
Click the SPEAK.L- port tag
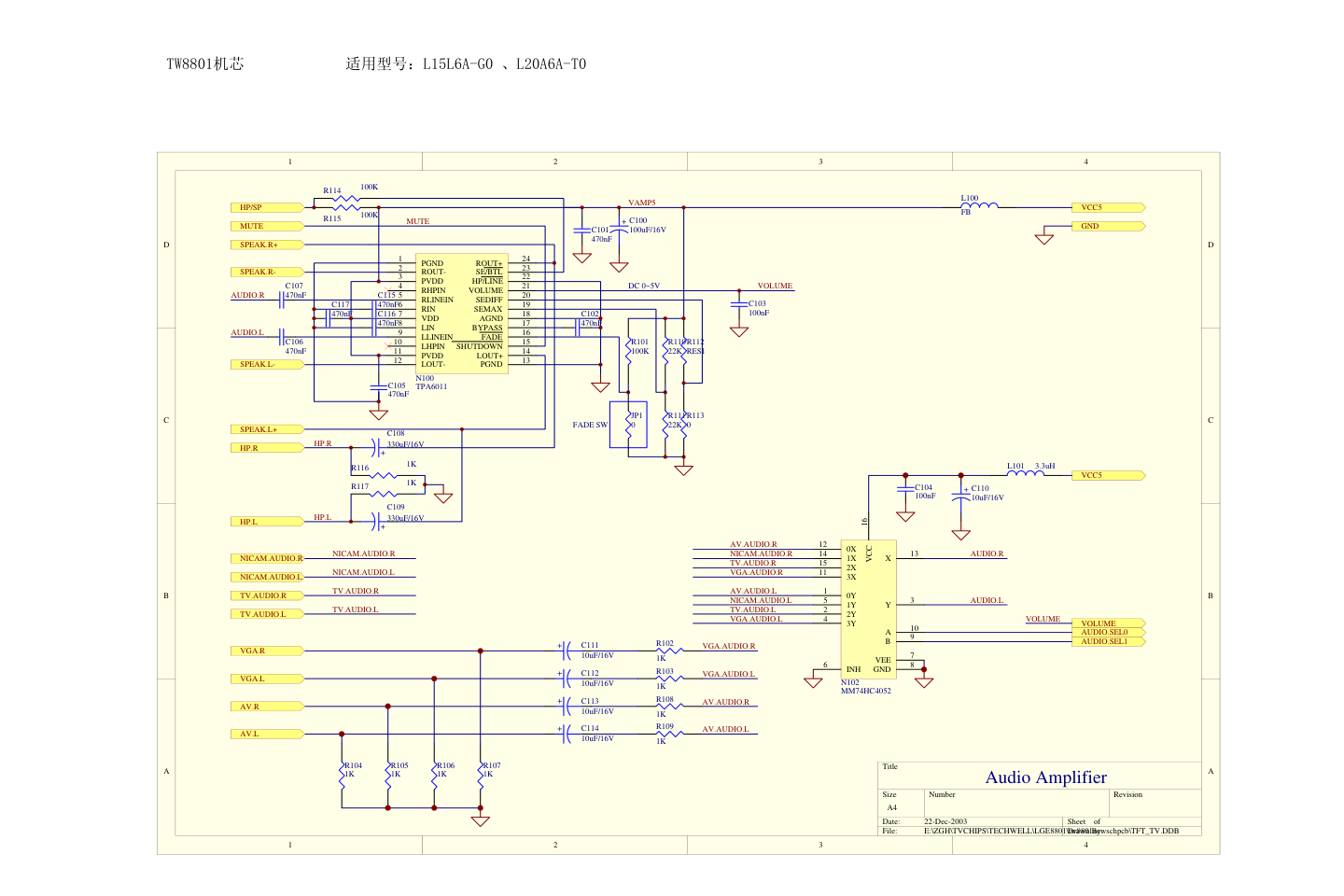[268, 364]
